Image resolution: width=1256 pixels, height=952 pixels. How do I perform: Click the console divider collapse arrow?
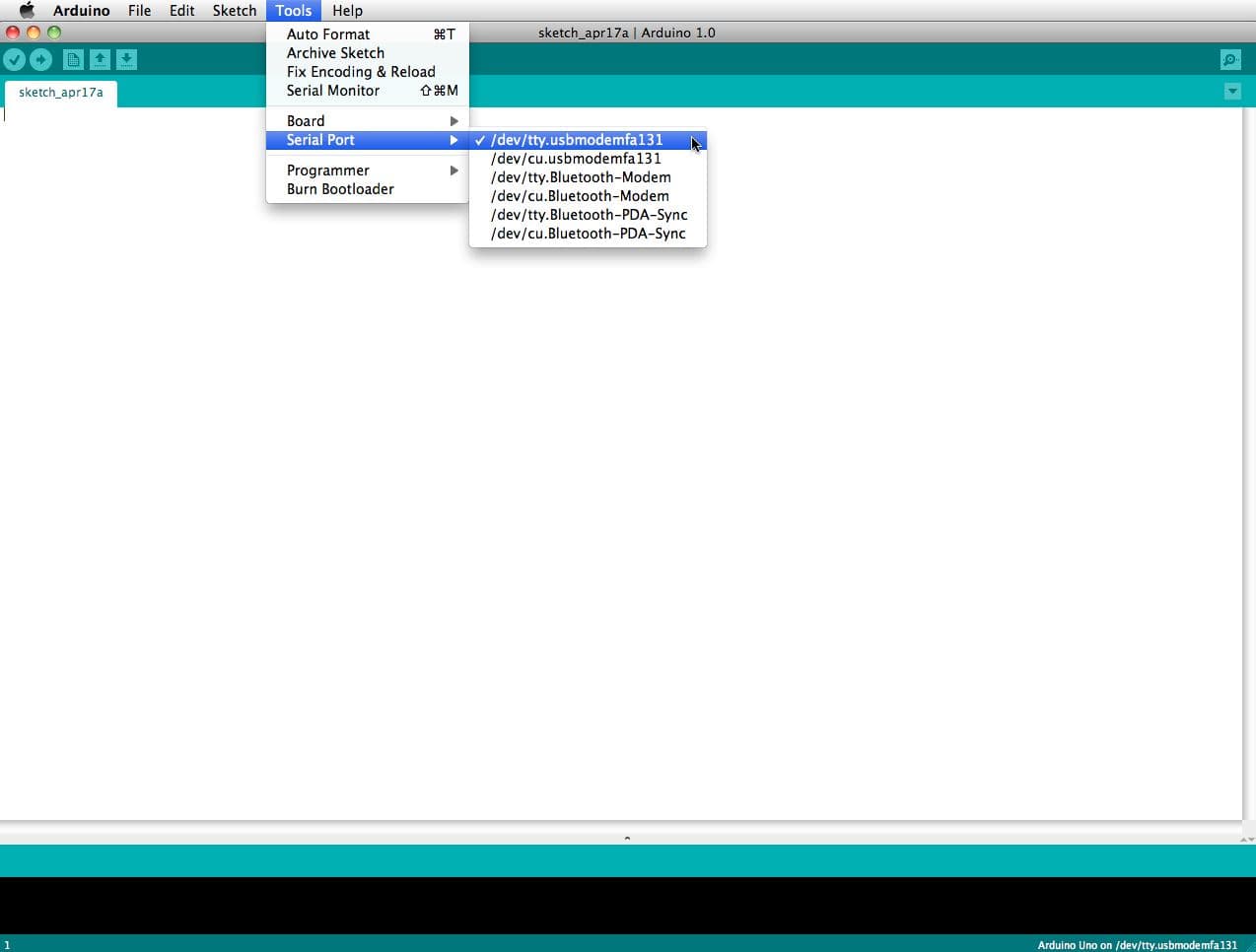[627, 838]
